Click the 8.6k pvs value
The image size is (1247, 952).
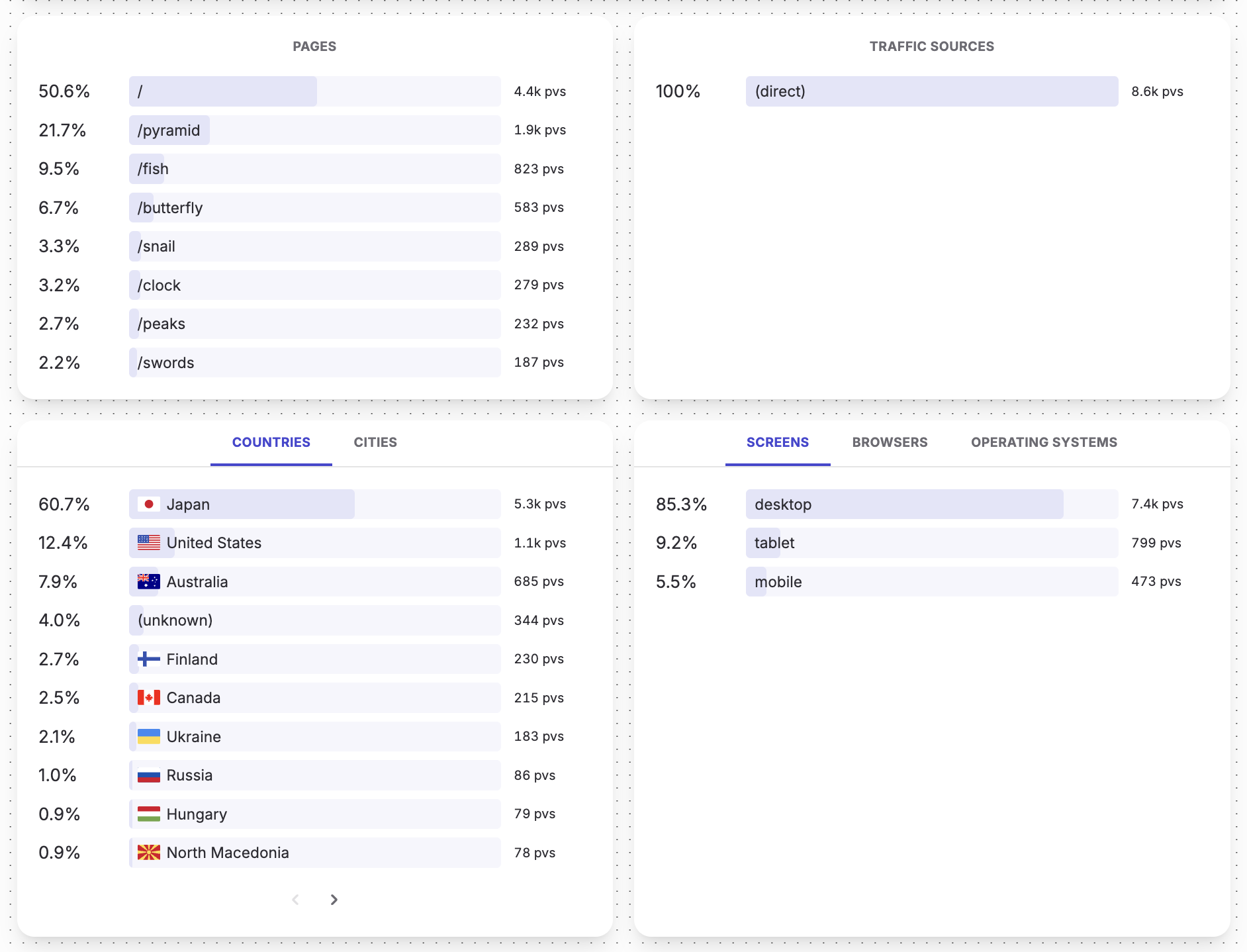[x=1158, y=91]
